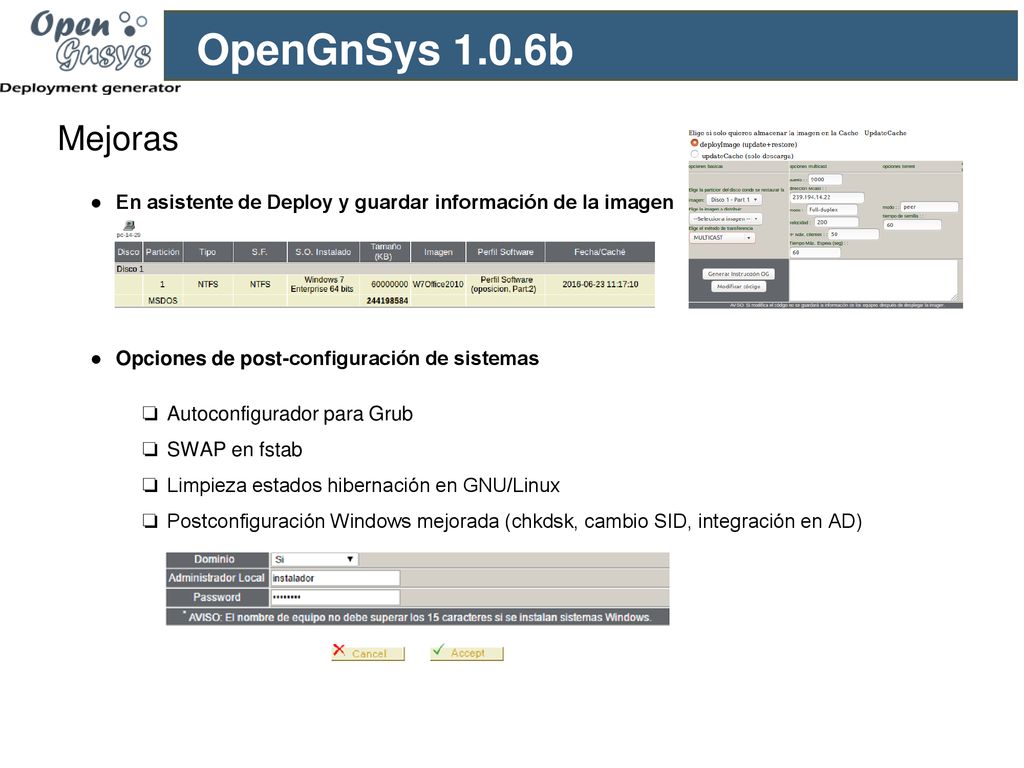This screenshot has height=768, width=1024.
Task: Click the Fecha/Caché column header
Action: coord(600,252)
